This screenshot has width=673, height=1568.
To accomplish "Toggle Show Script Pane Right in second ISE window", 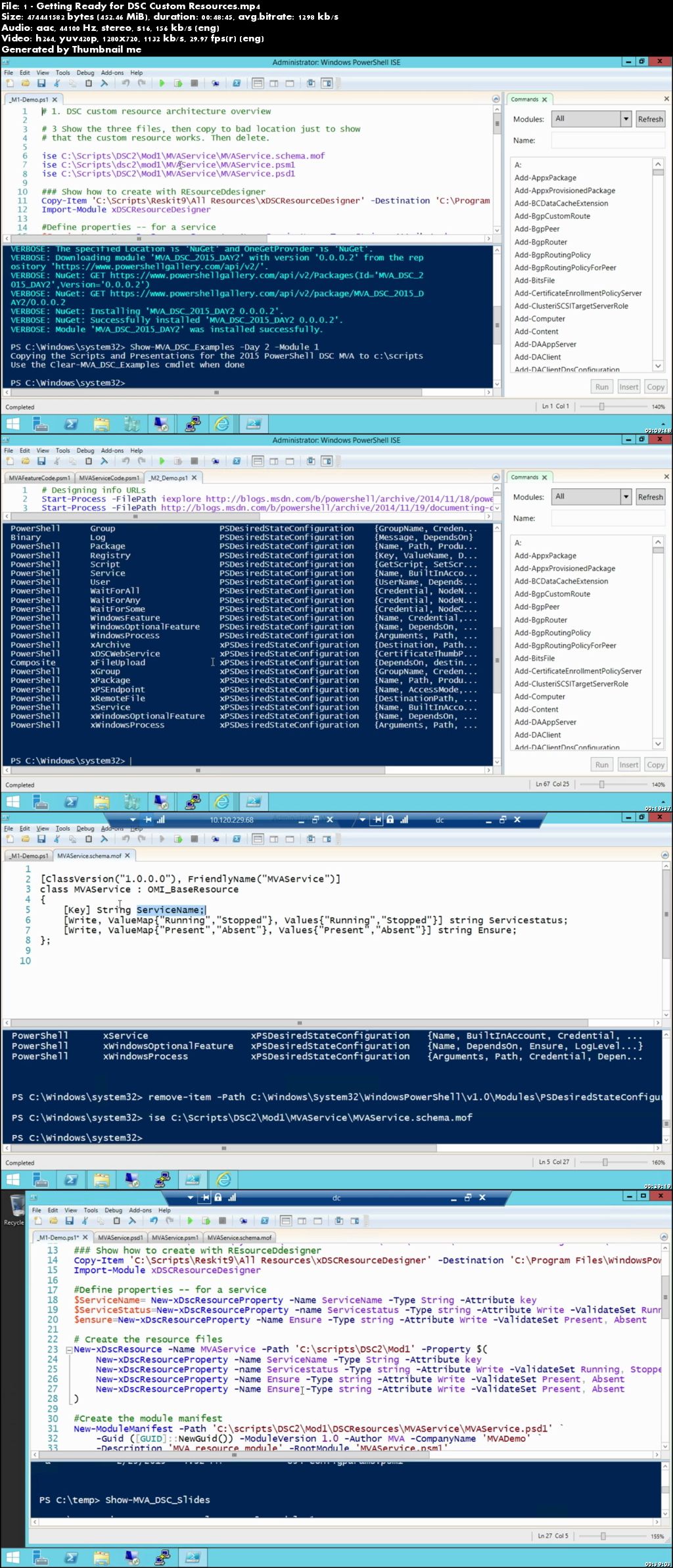I will (x=274, y=461).
